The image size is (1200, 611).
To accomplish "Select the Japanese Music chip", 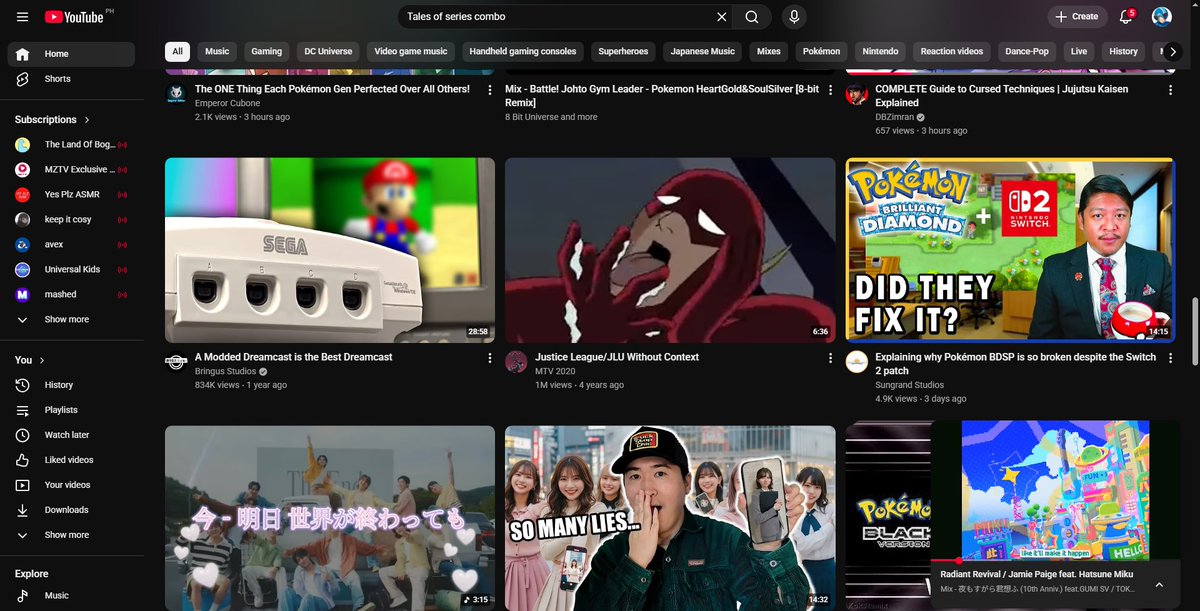I will pyautogui.click(x=703, y=51).
